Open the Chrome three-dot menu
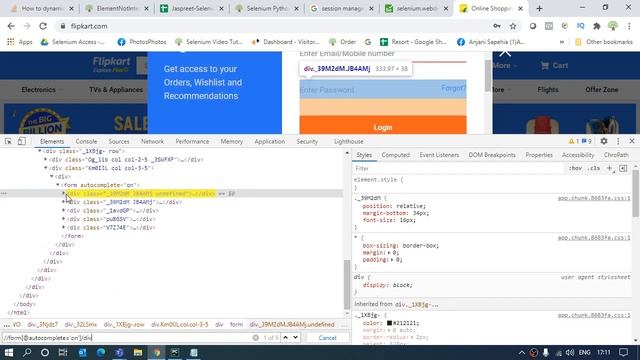 click(629, 26)
